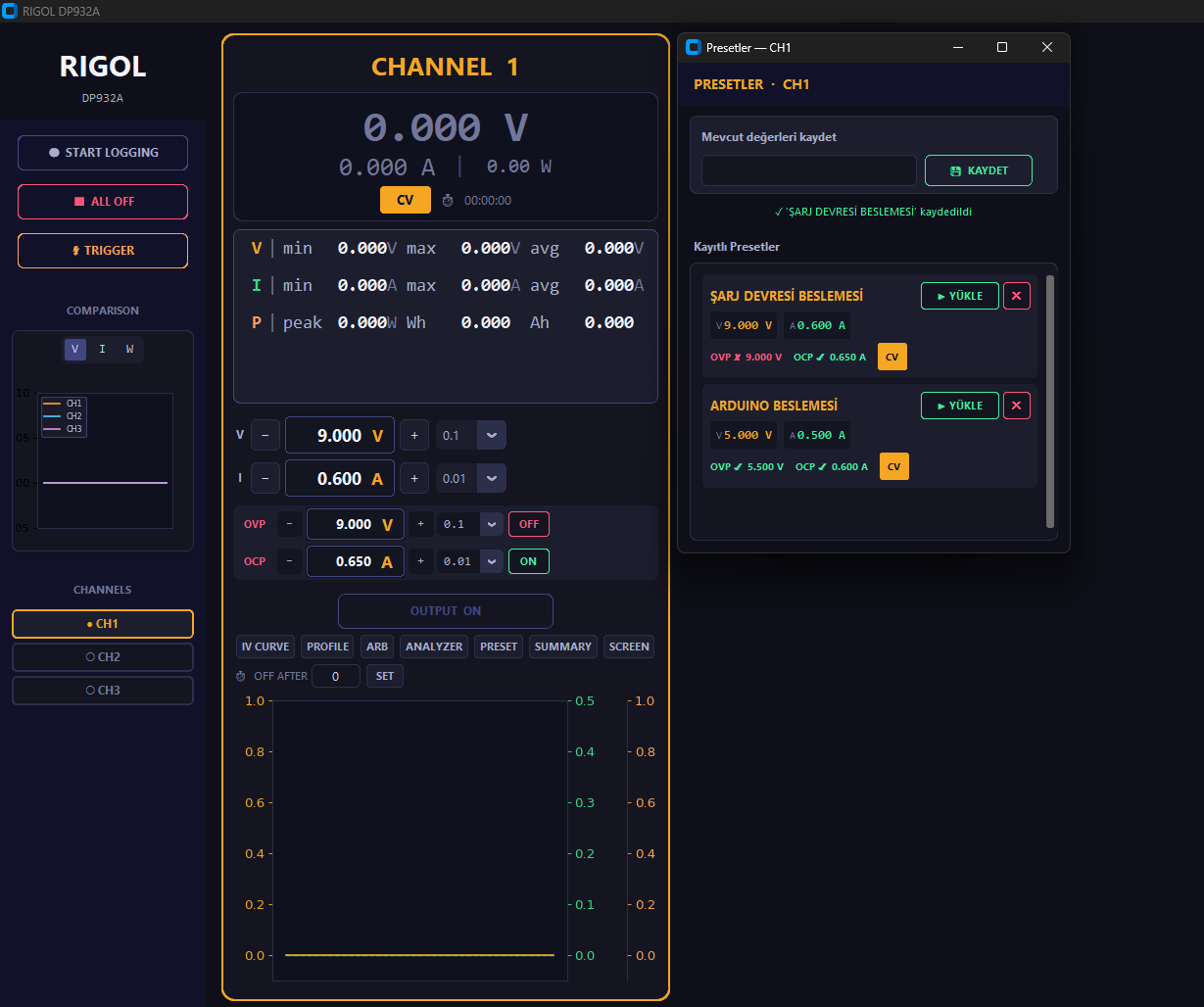Increase current limit with plus button

[413, 479]
